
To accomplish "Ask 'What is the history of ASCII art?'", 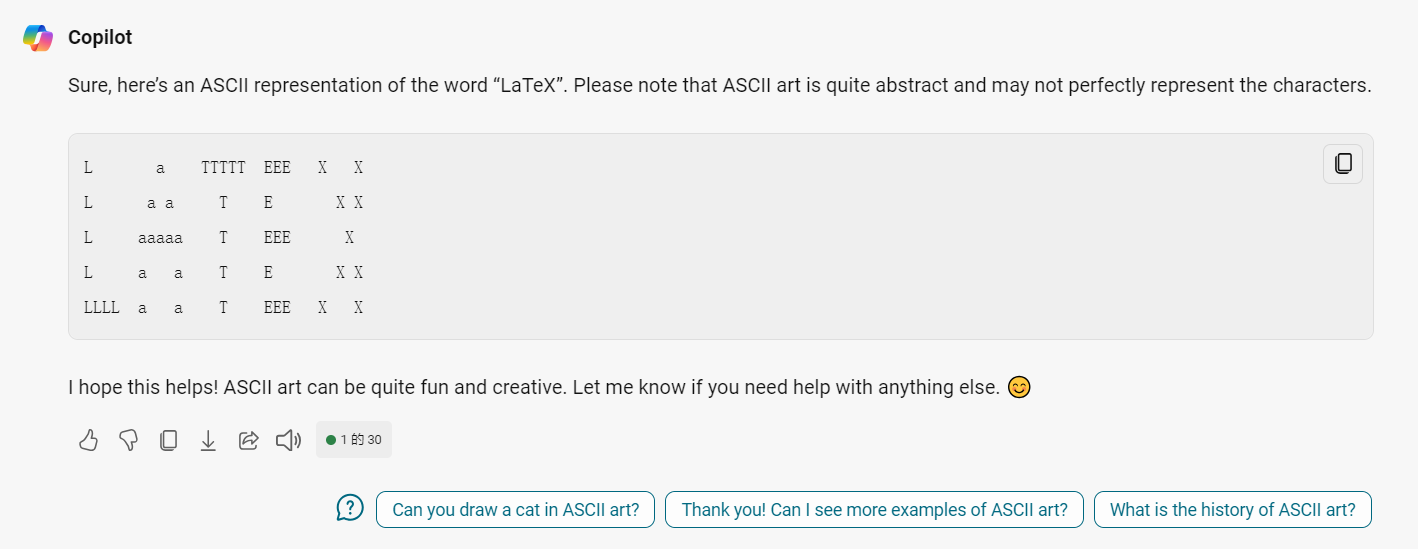I will point(1233,510).
